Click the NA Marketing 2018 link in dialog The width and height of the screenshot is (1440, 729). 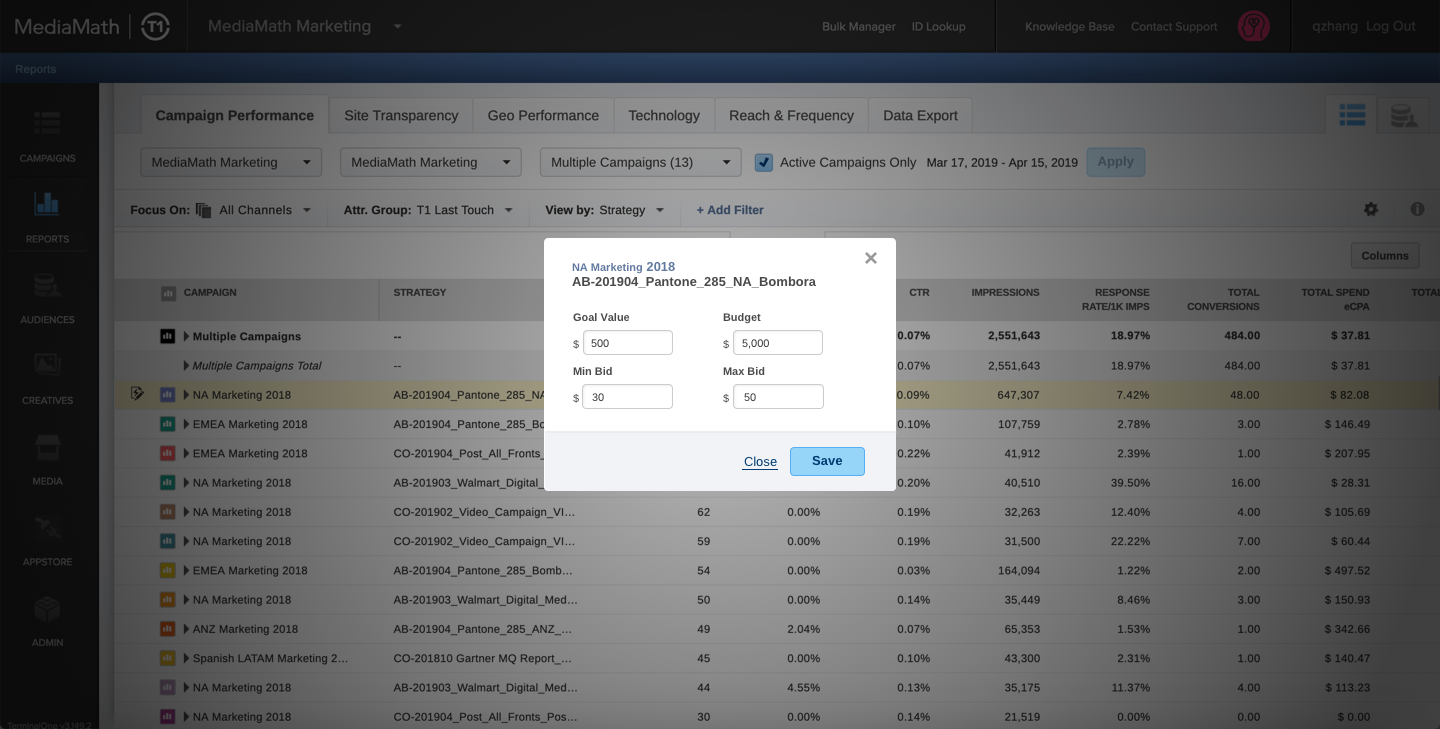(623, 267)
